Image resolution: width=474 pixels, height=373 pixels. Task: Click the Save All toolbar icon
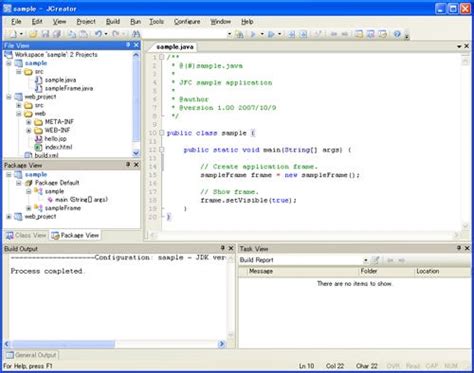[x=57, y=34]
